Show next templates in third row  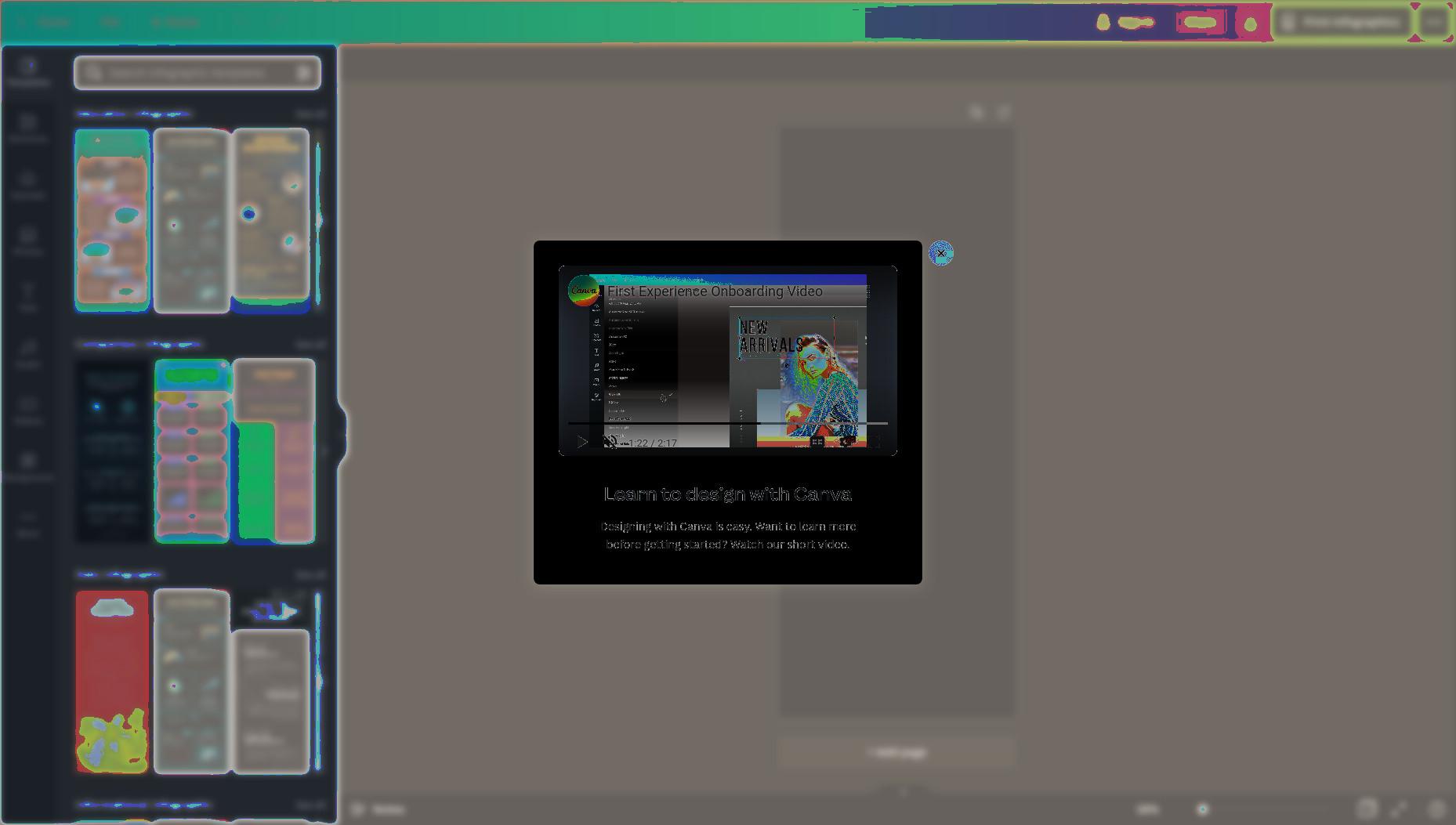[x=319, y=682]
